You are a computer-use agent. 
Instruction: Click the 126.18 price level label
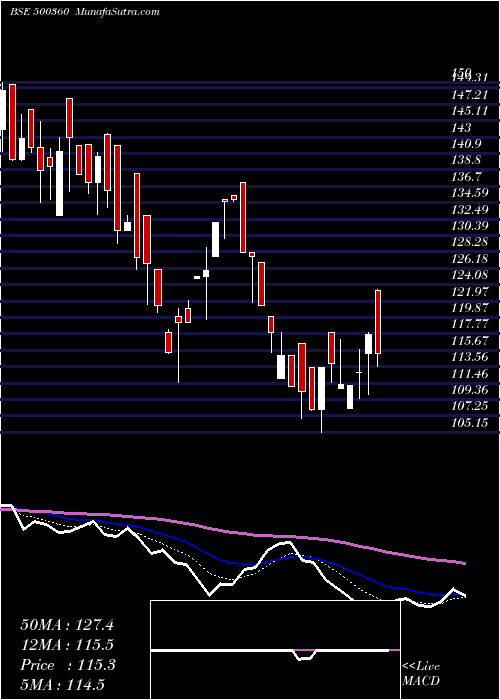tap(469, 258)
